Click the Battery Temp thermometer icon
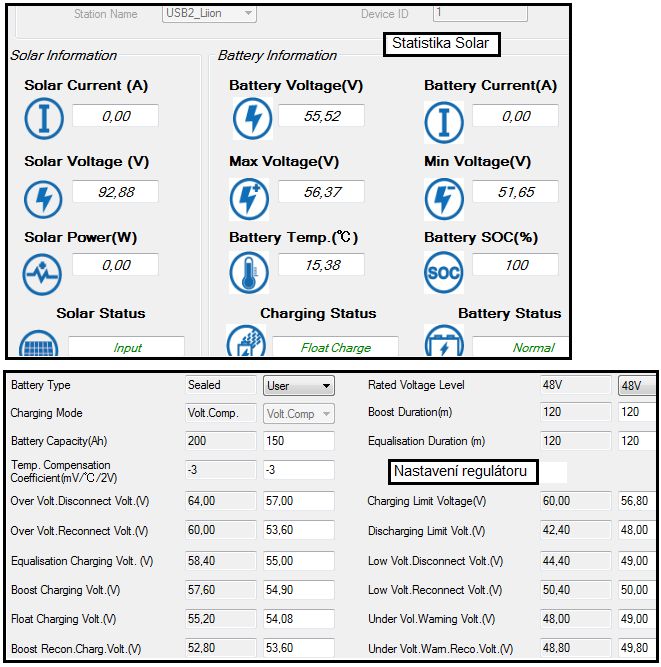The image size is (661, 667). [x=249, y=273]
